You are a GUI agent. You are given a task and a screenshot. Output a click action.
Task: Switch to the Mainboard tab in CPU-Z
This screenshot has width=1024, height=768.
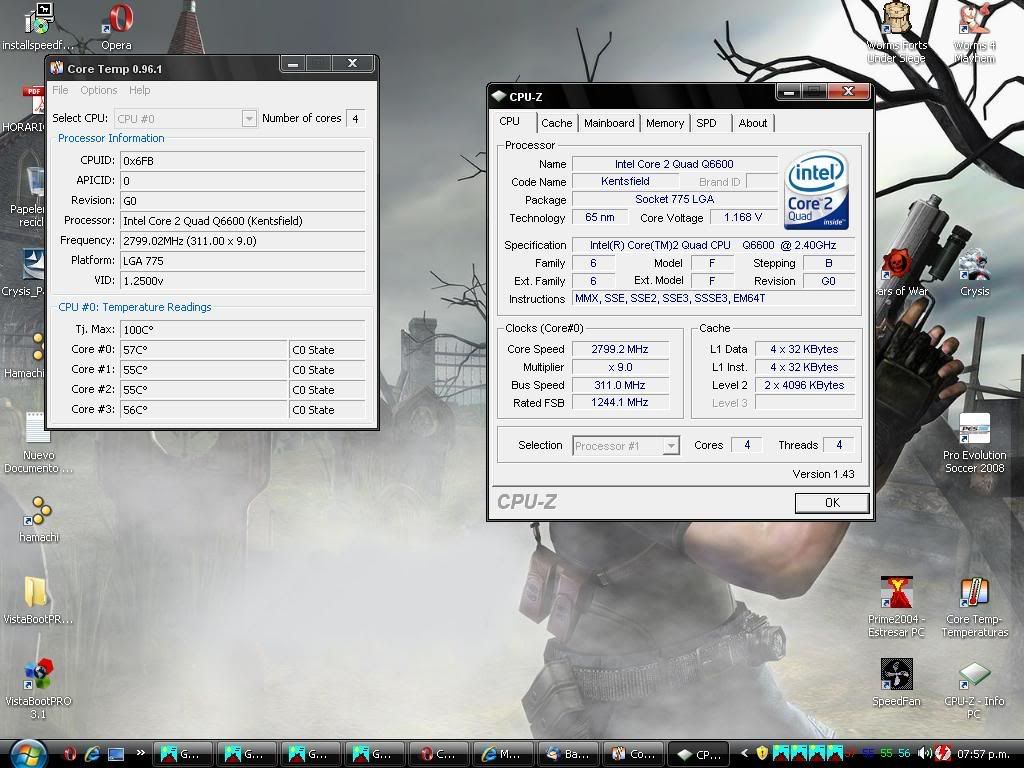click(609, 123)
